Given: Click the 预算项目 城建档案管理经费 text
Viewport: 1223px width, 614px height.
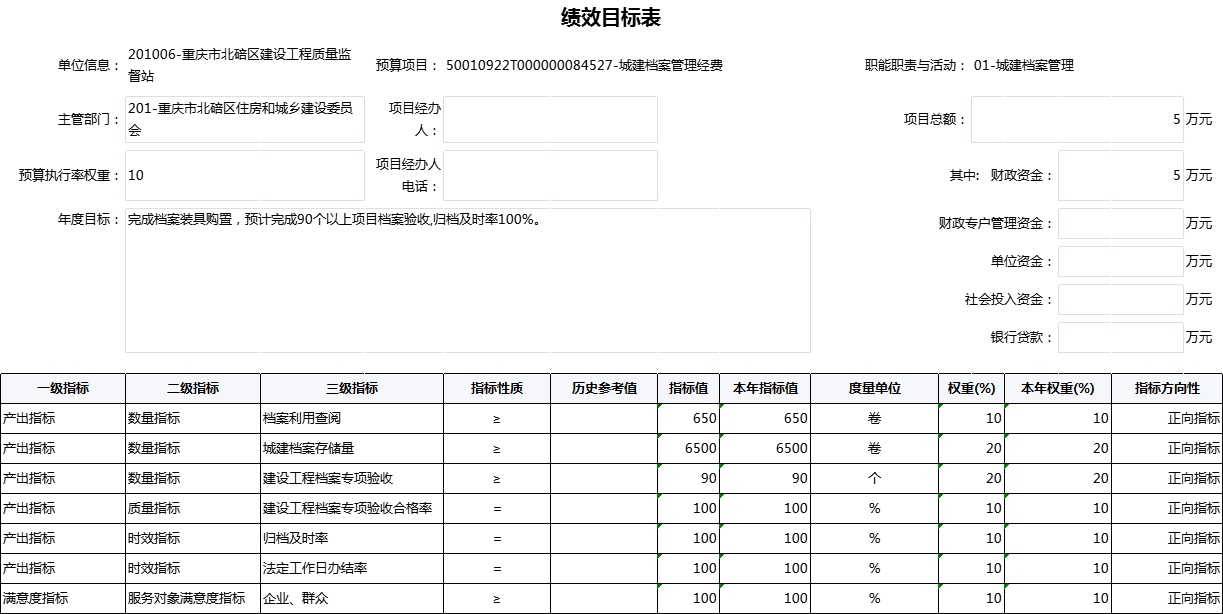Looking at the screenshot, I should (x=584, y=66).
